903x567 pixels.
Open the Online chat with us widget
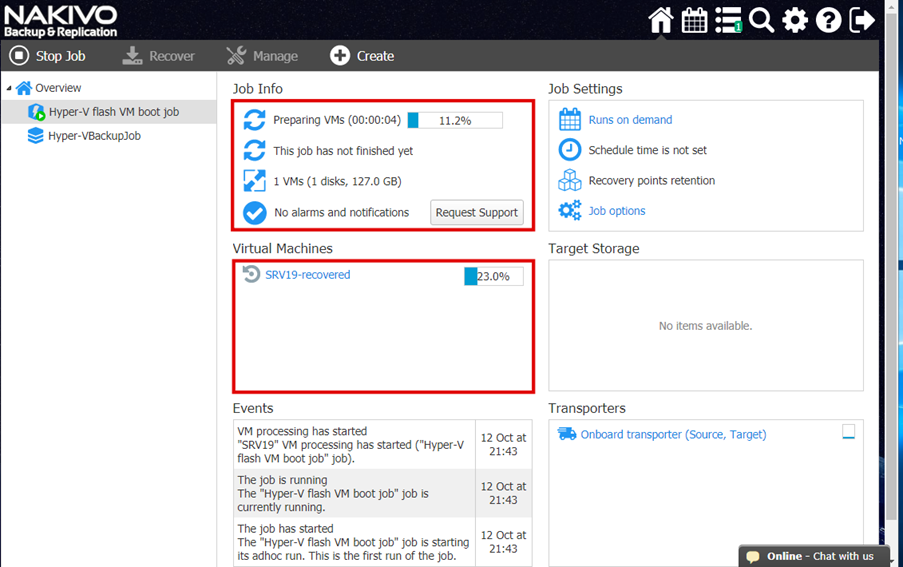814,556
